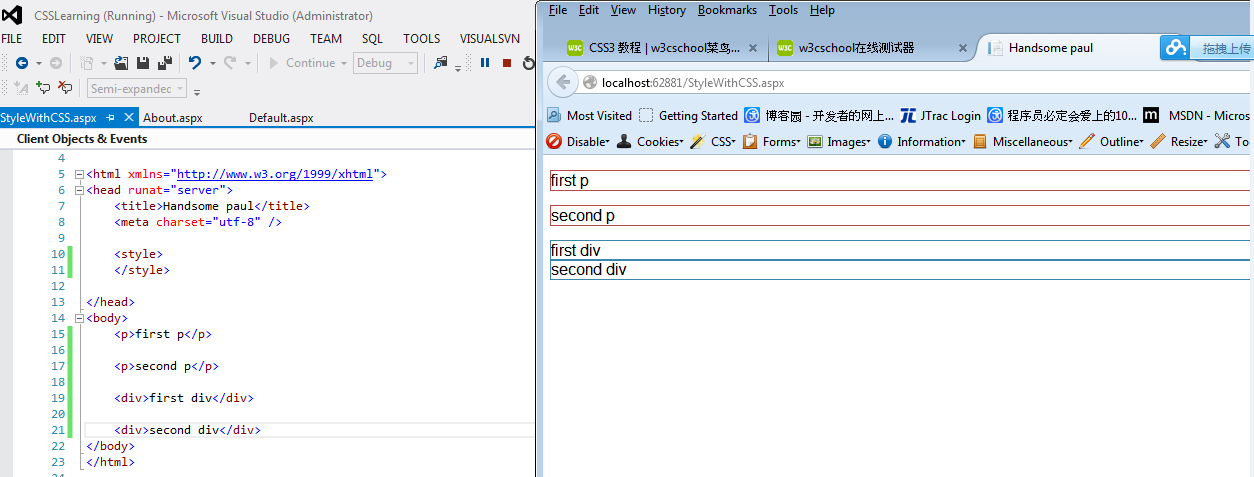Open the SQL menu

point(372,39)
